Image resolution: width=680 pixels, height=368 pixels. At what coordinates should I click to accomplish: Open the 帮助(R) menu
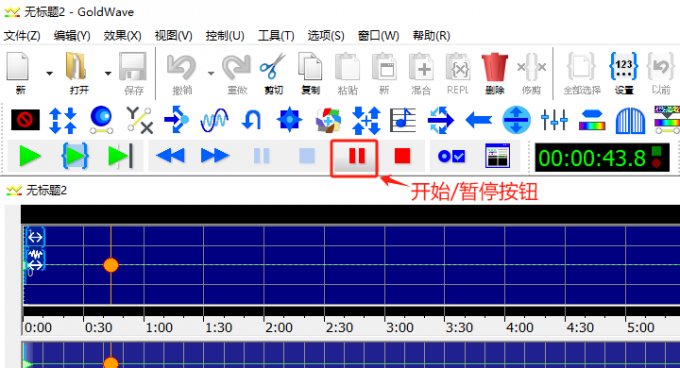point(431,36)
